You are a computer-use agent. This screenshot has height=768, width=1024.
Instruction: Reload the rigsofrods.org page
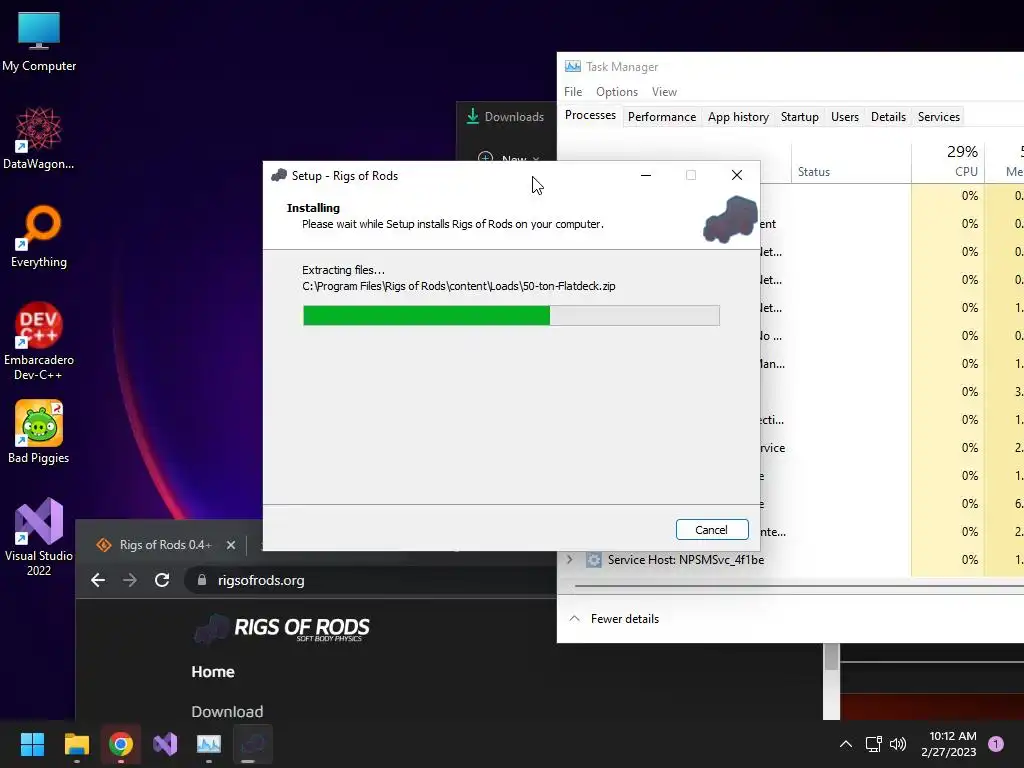(x=162, y=580)
